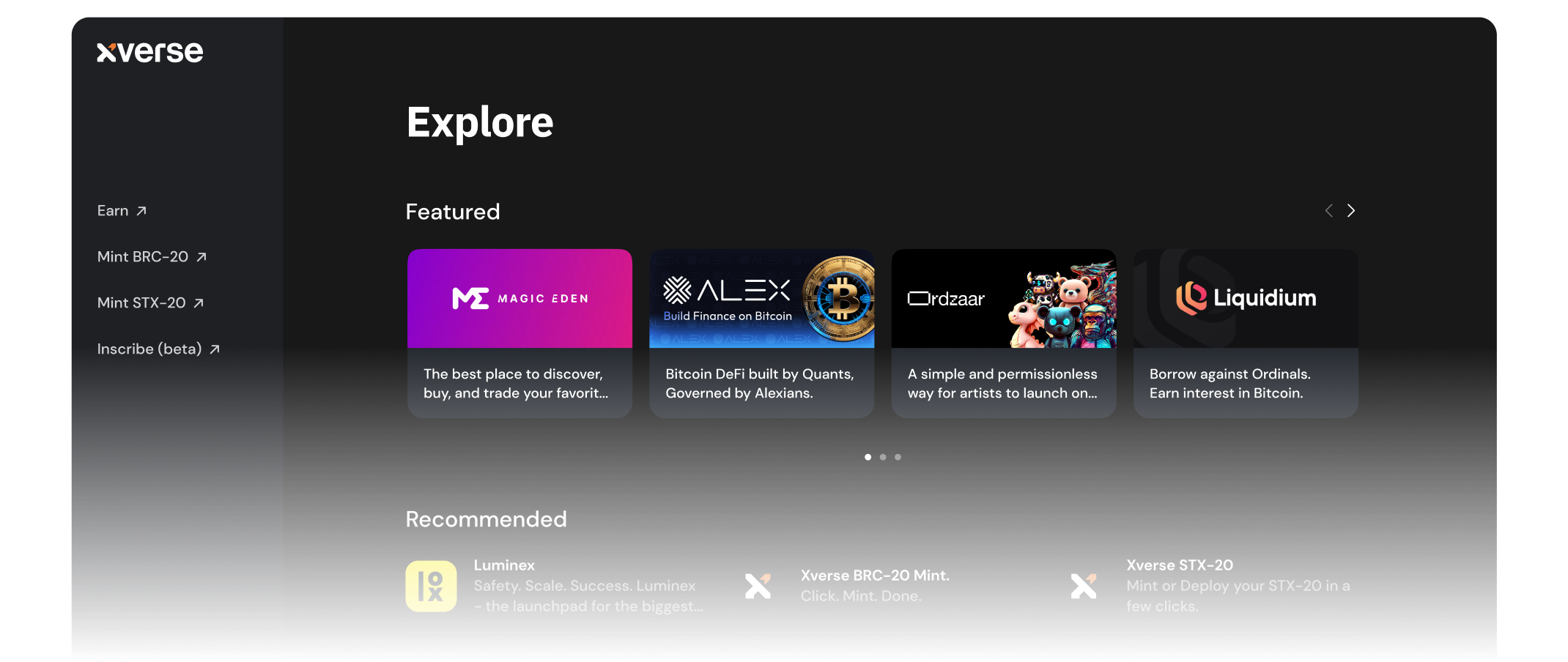This screenshot has height=662, width=1568.
Task: Click the Recommended section heading
Action: [487, 519]
